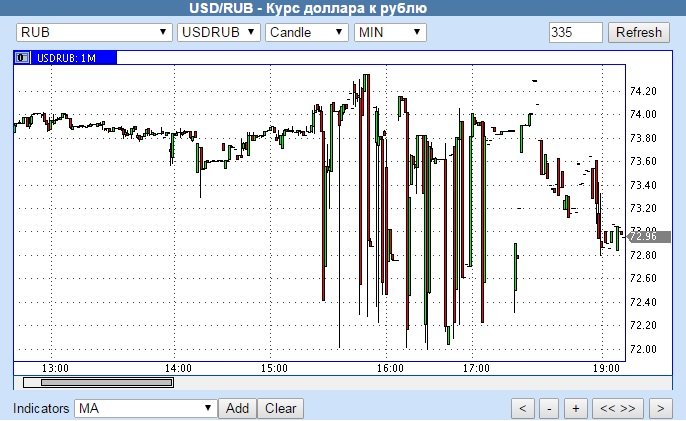Open the RUB currency dropdown
This screenshot has height=421, width=686.
94,32
